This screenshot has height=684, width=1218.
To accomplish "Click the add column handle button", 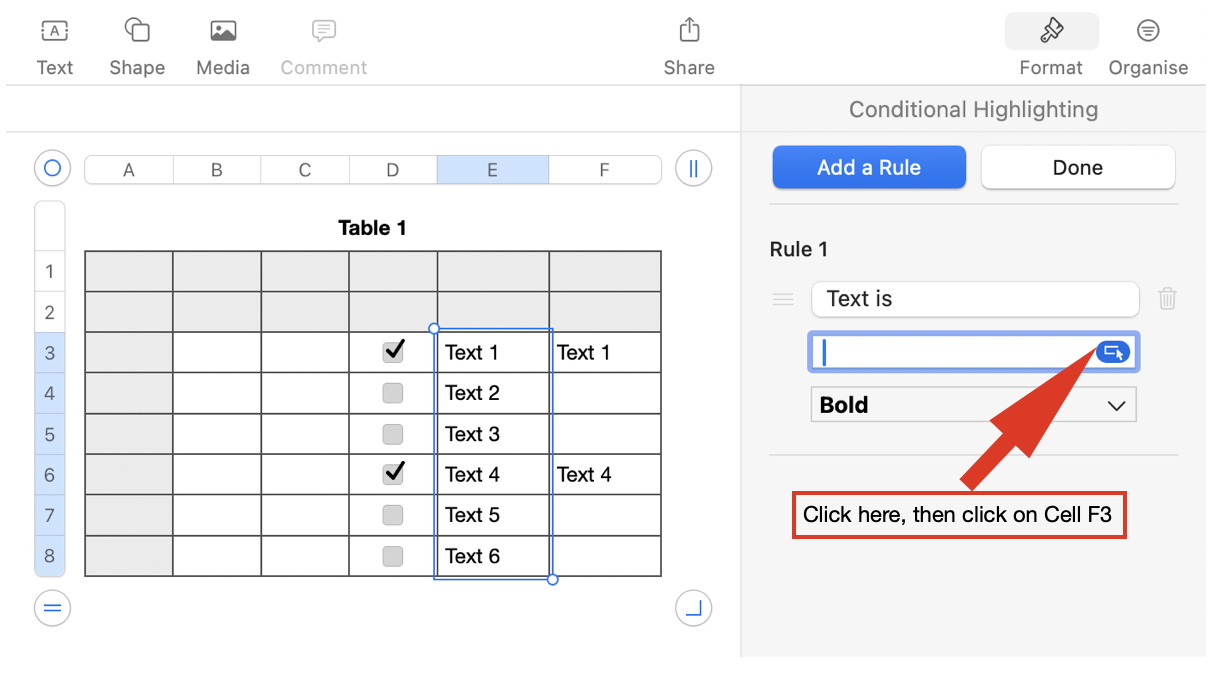I will pos(693,168).
